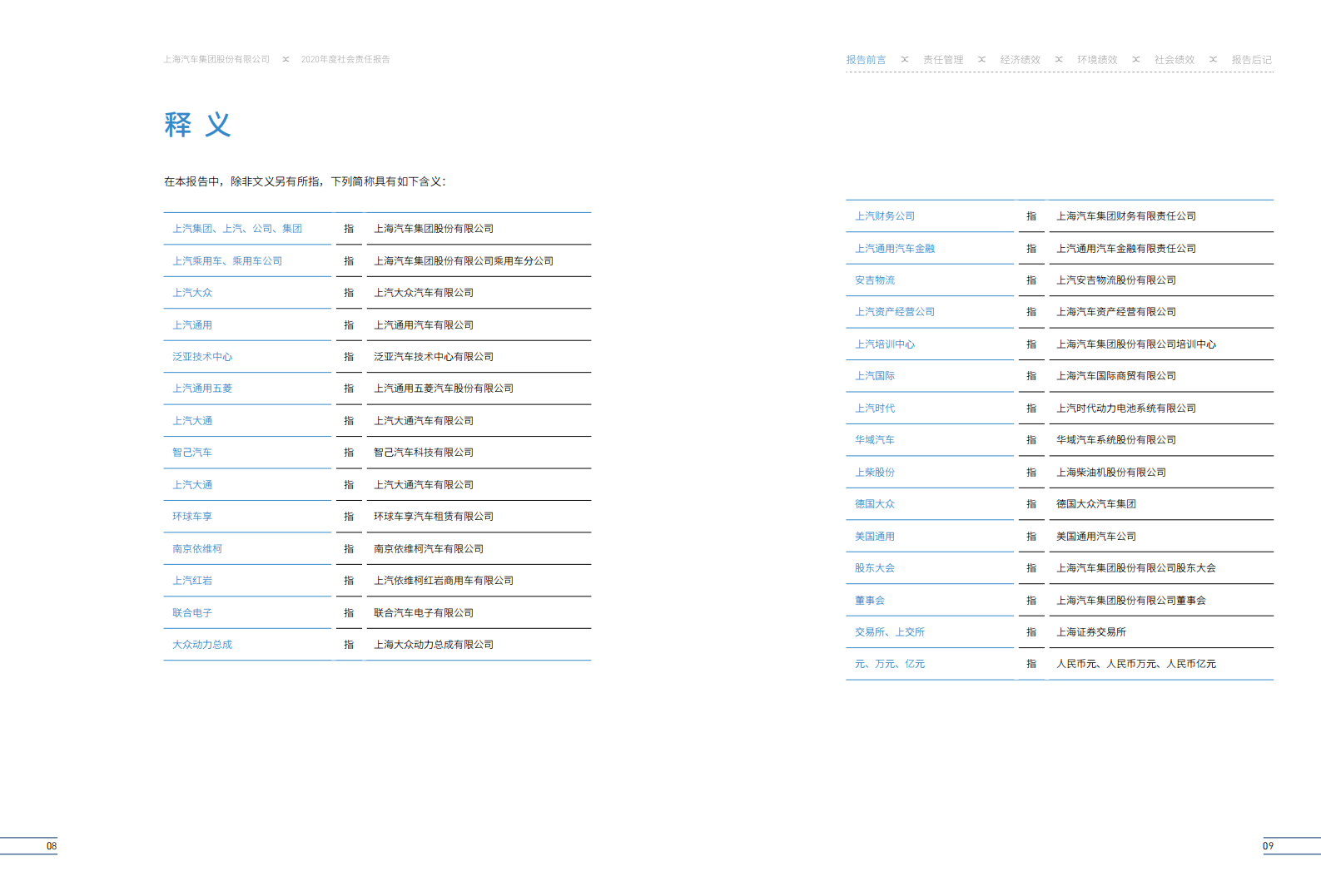The width and height of the screenshot is (1321, 896).
Task: Open the 报告后记 navigation tab
Action: click(1252, 60)
